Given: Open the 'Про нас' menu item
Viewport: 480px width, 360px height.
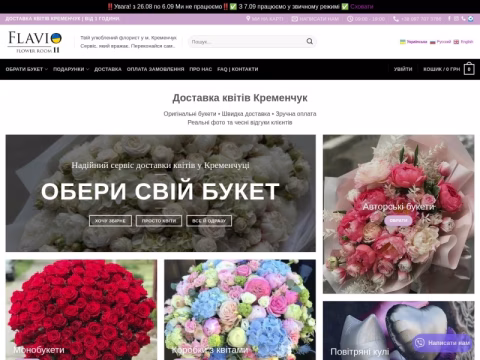Looking at the screenshot, I should pyautogui.click(x=201, y=69).
